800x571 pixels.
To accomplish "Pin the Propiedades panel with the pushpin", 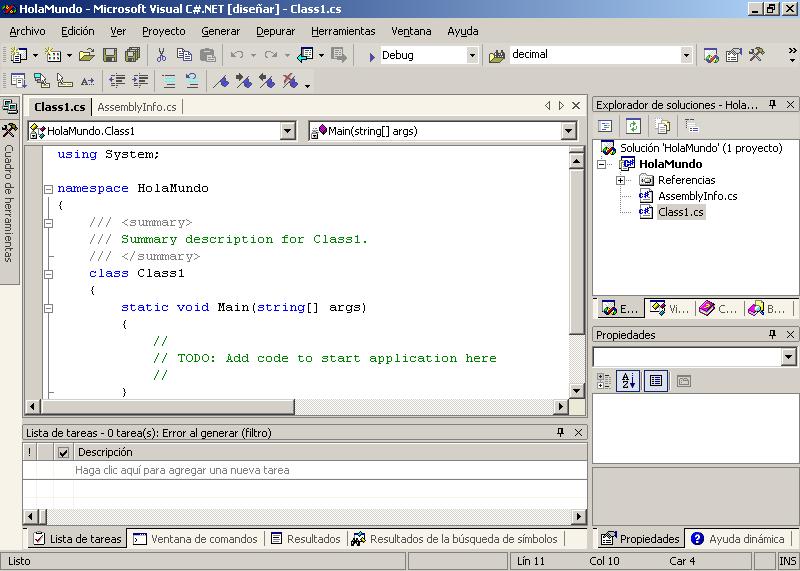I will 772,334.
